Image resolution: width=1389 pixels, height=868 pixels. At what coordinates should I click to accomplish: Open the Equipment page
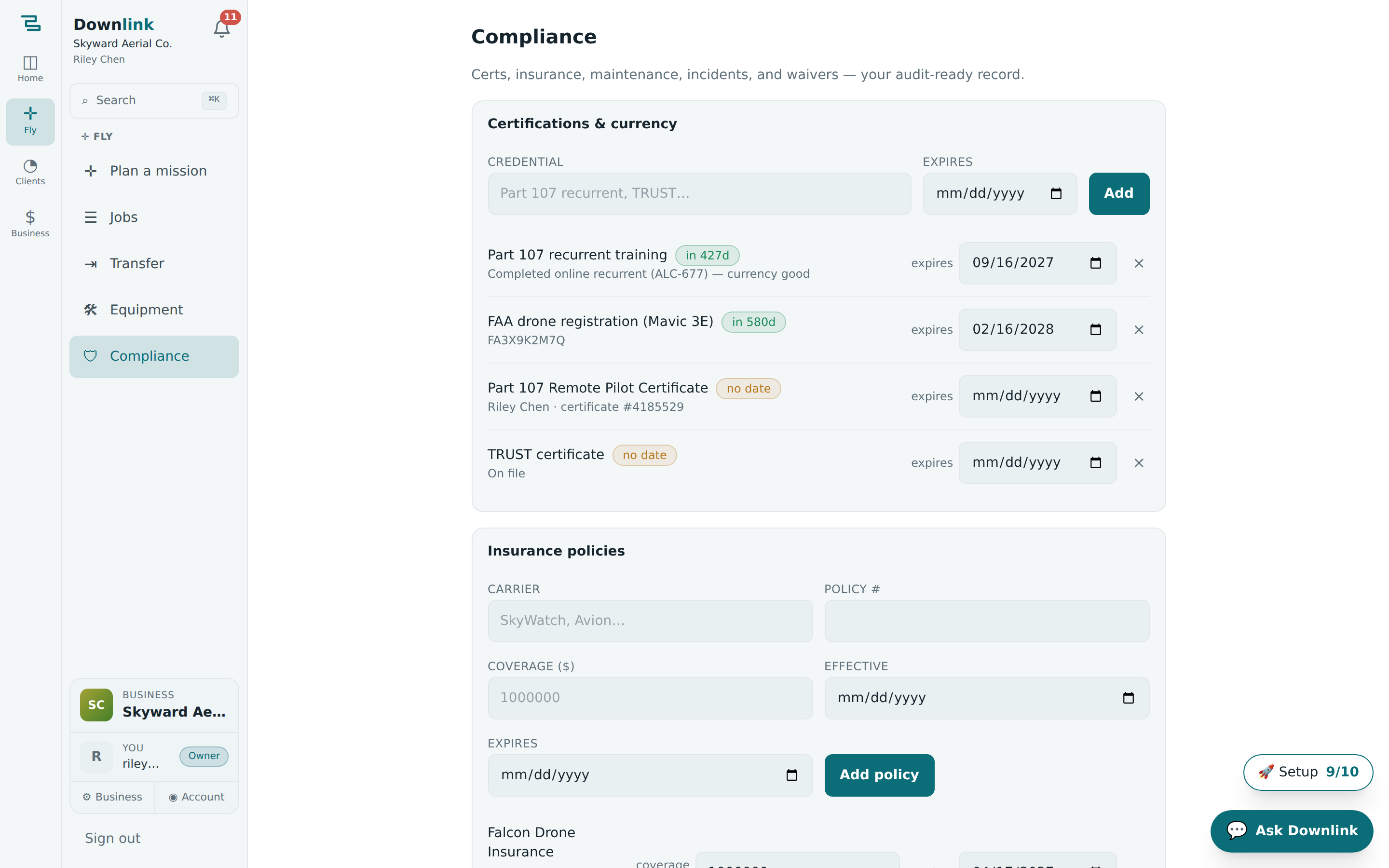(154, 310)
